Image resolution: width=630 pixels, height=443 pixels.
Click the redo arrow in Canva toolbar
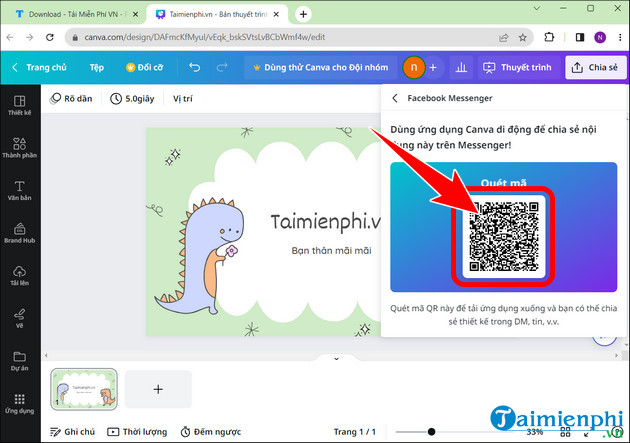pyautogui.click(x=222, y=67)
